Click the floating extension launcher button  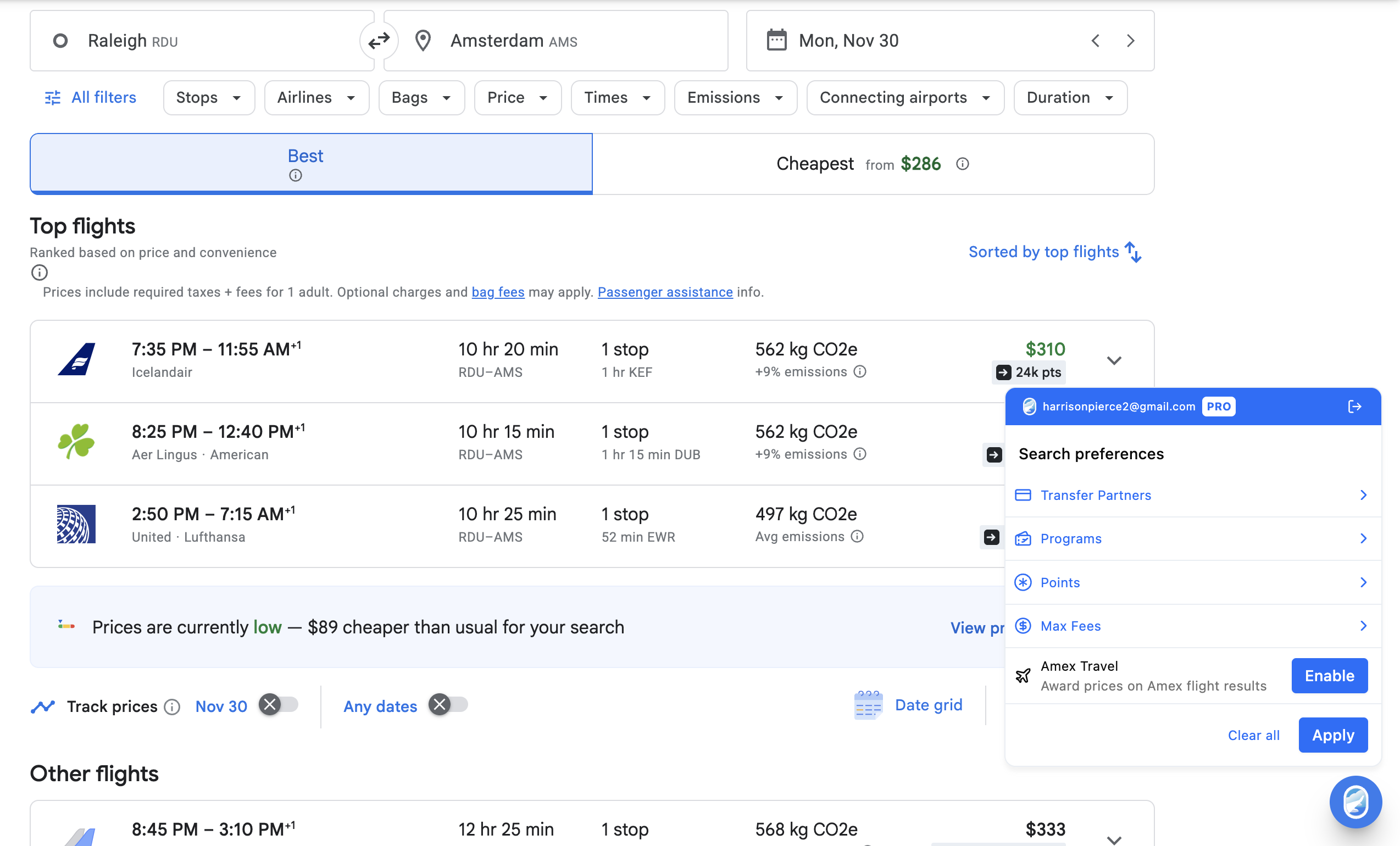point(1355,802)
